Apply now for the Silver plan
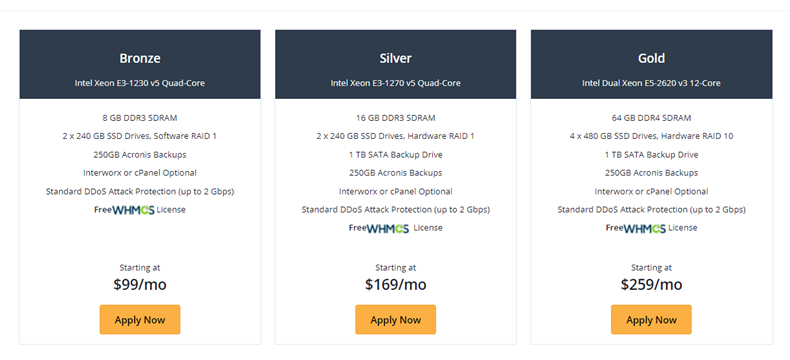Screen dimensions: 790x360 coord(396,320)
